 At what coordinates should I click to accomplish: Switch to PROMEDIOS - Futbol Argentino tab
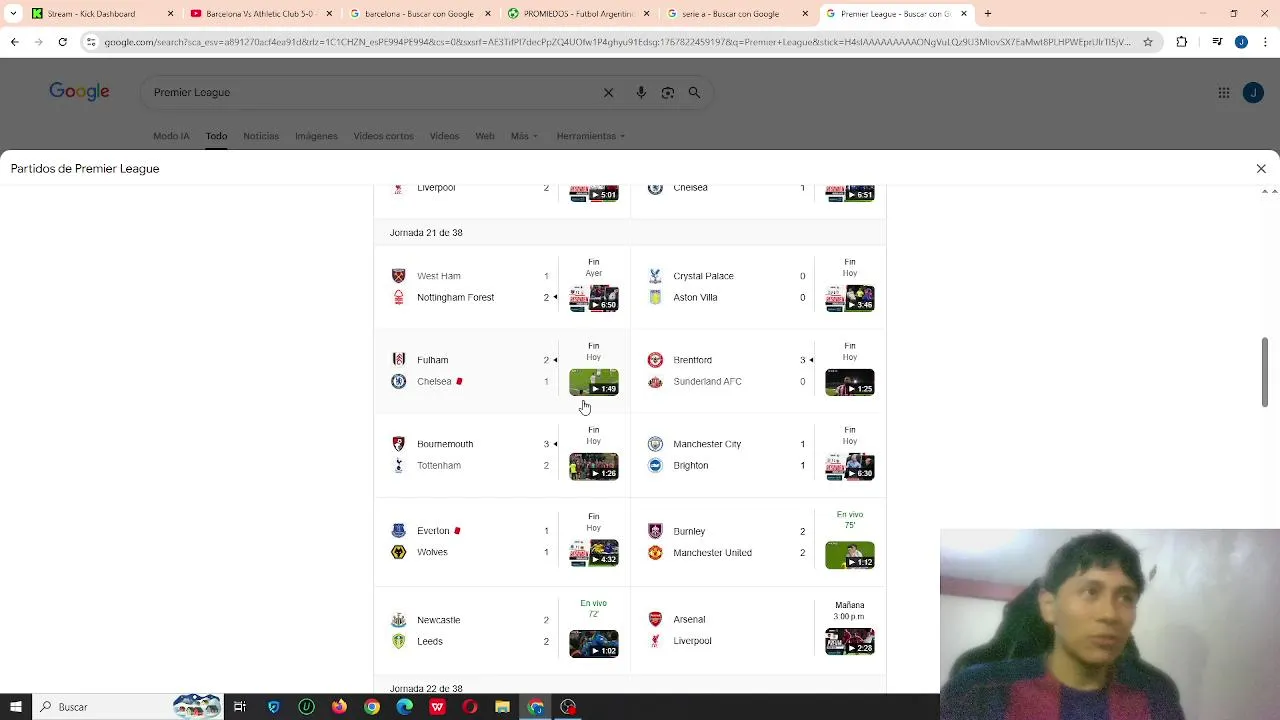[578, 14]
